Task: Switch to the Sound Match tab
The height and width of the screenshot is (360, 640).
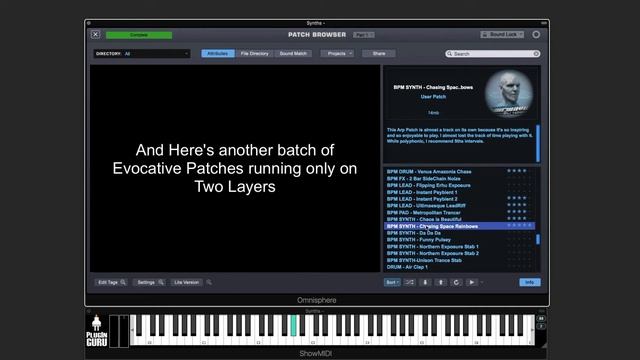Action: (293, 54)
